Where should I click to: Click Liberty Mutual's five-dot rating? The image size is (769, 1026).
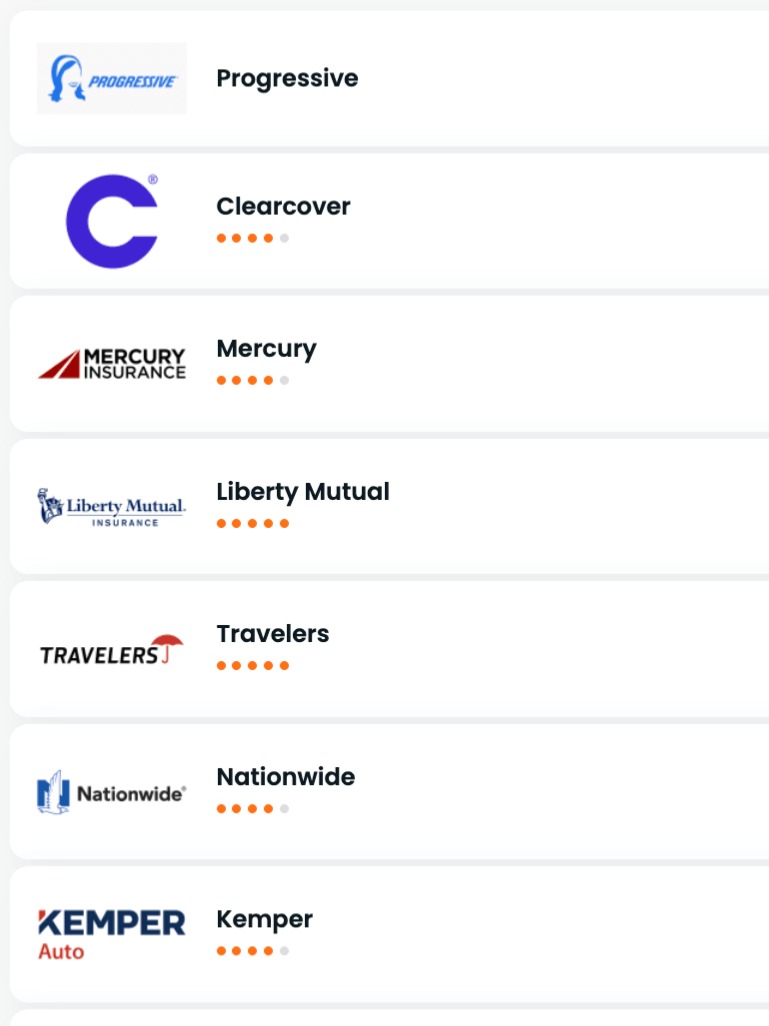253,523
